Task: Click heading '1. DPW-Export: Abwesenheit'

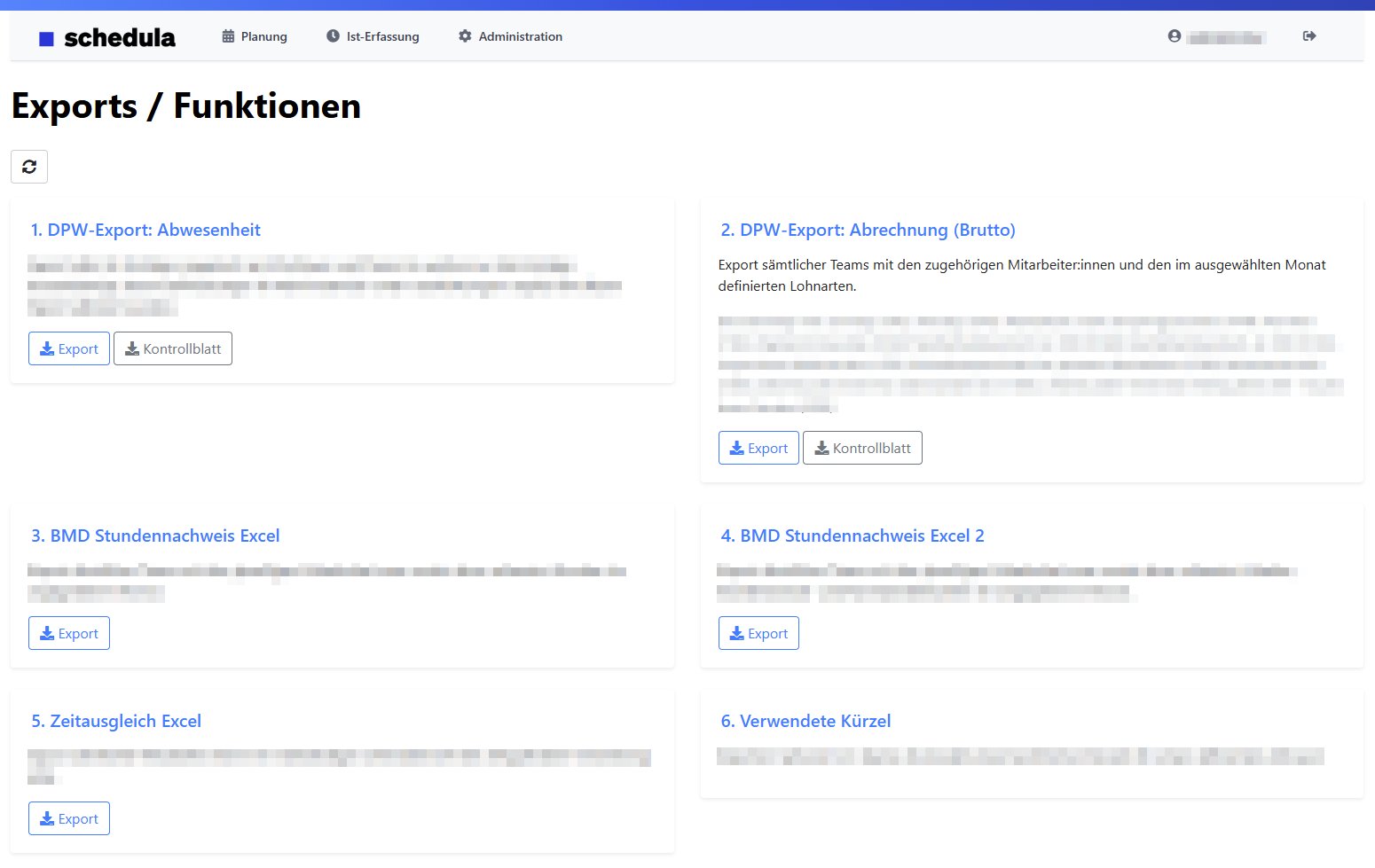Action: (145, 230)
